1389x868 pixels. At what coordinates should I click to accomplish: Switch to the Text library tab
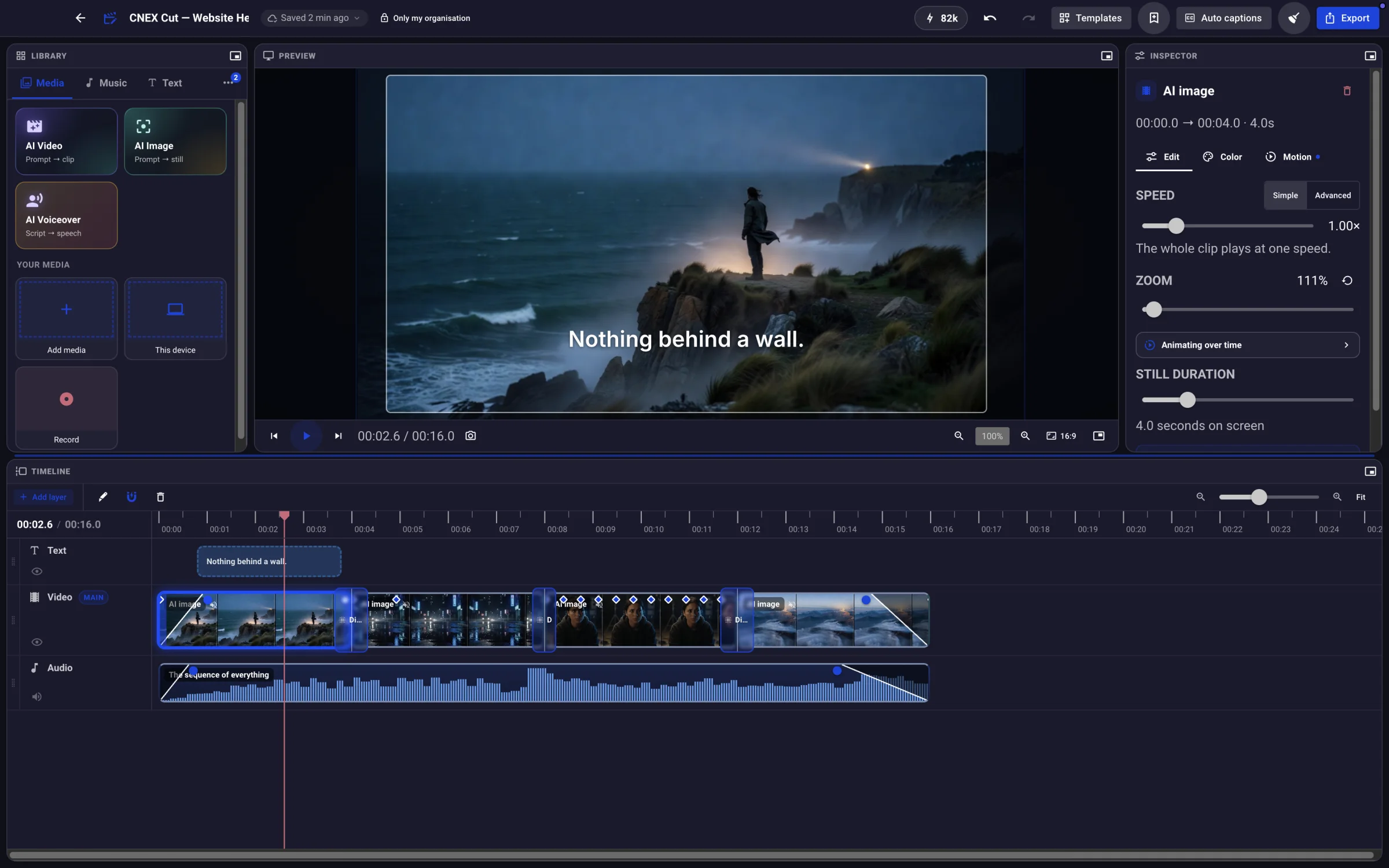pyautogui.click(x=165, y=83)
